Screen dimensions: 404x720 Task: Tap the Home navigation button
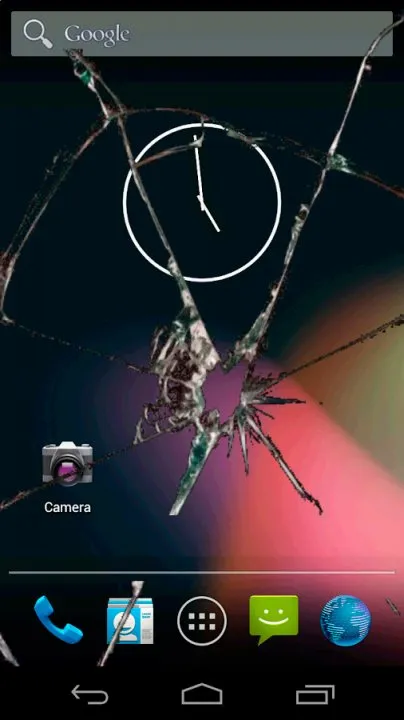pyautogui.click(x=202, y=694)
